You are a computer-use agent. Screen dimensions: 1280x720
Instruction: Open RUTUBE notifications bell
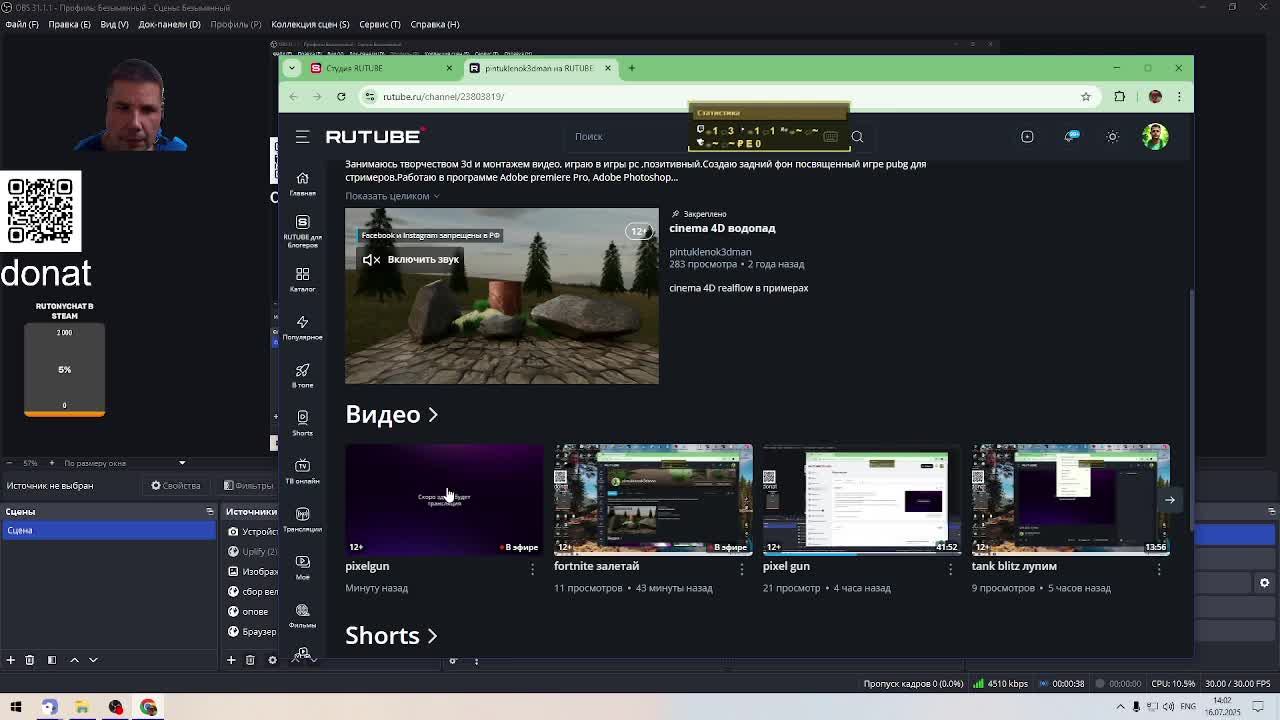pos(1070,137)
